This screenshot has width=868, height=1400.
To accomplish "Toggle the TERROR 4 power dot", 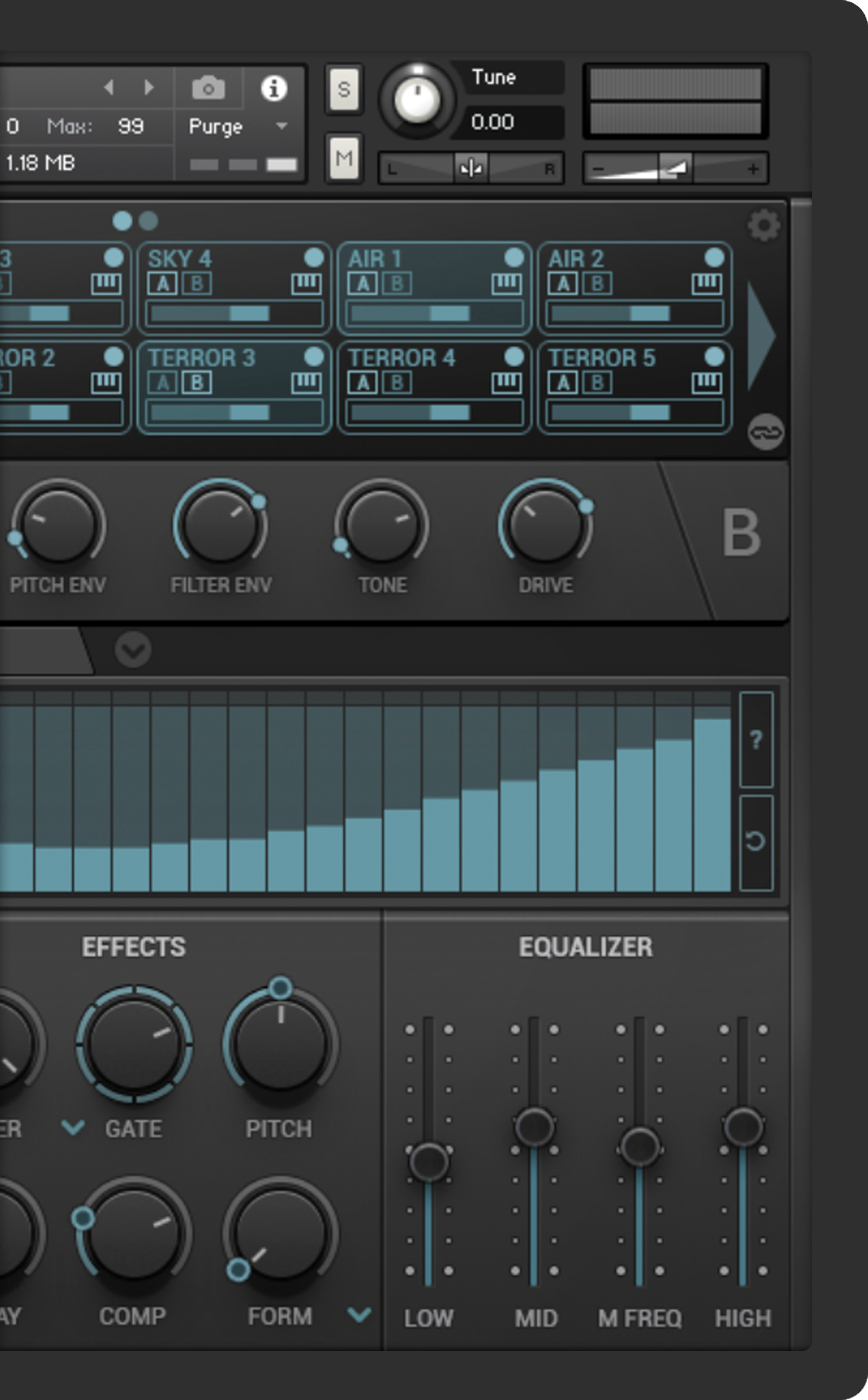I will pos(514,357).
